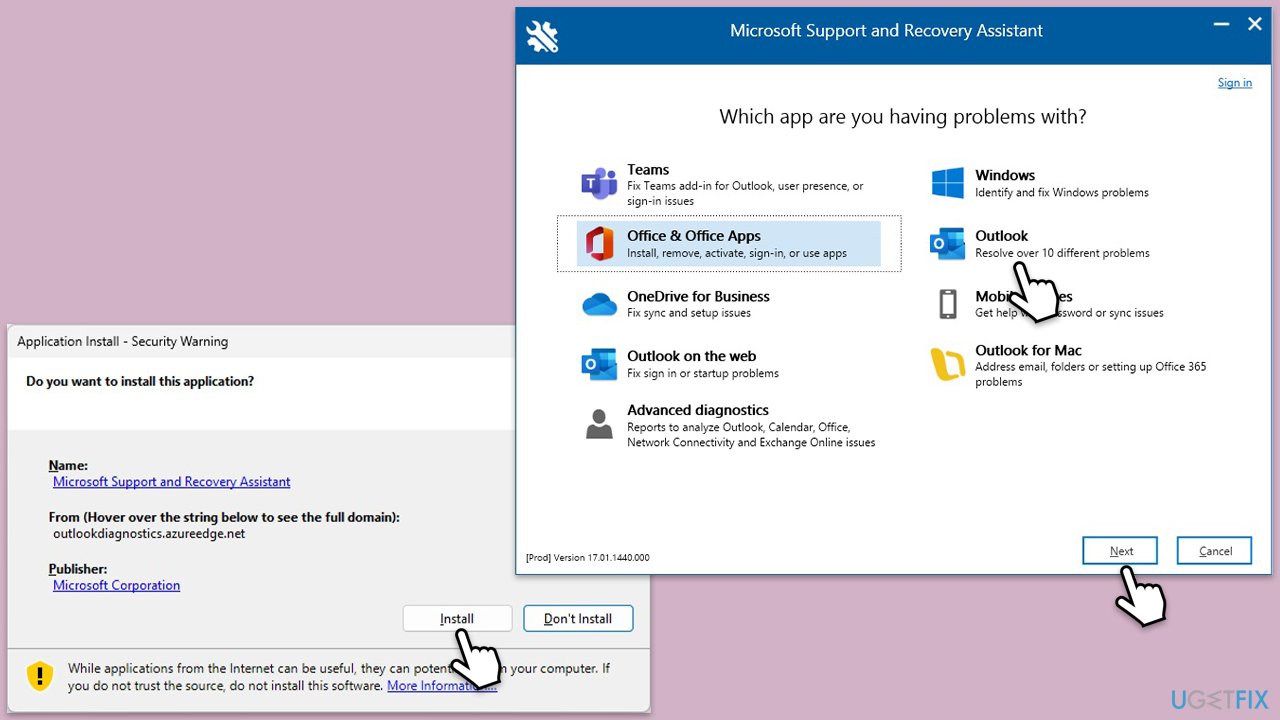
Task: Click 'Identify and fix Windows problems' description
Action: pyautogui.click(x=1062, y=193)
